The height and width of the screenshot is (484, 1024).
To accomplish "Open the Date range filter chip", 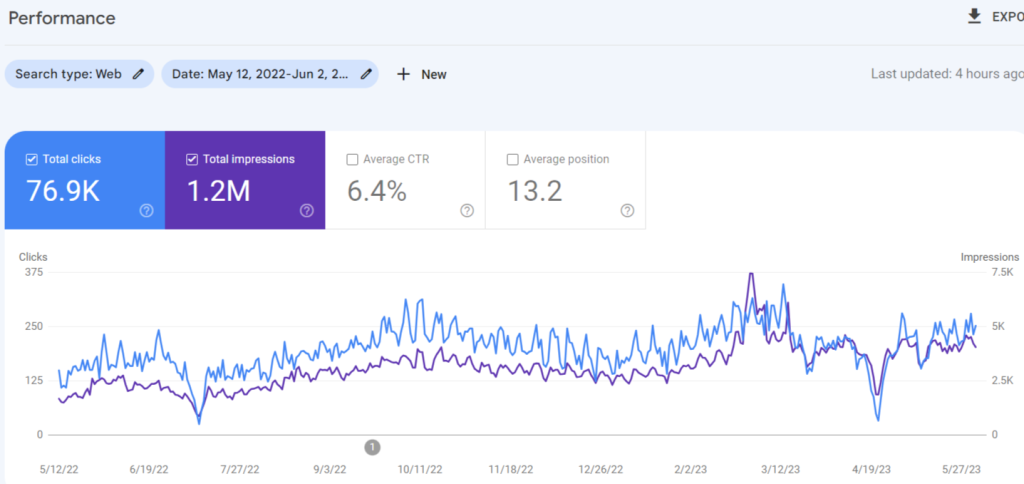I will tap(262, 74).
